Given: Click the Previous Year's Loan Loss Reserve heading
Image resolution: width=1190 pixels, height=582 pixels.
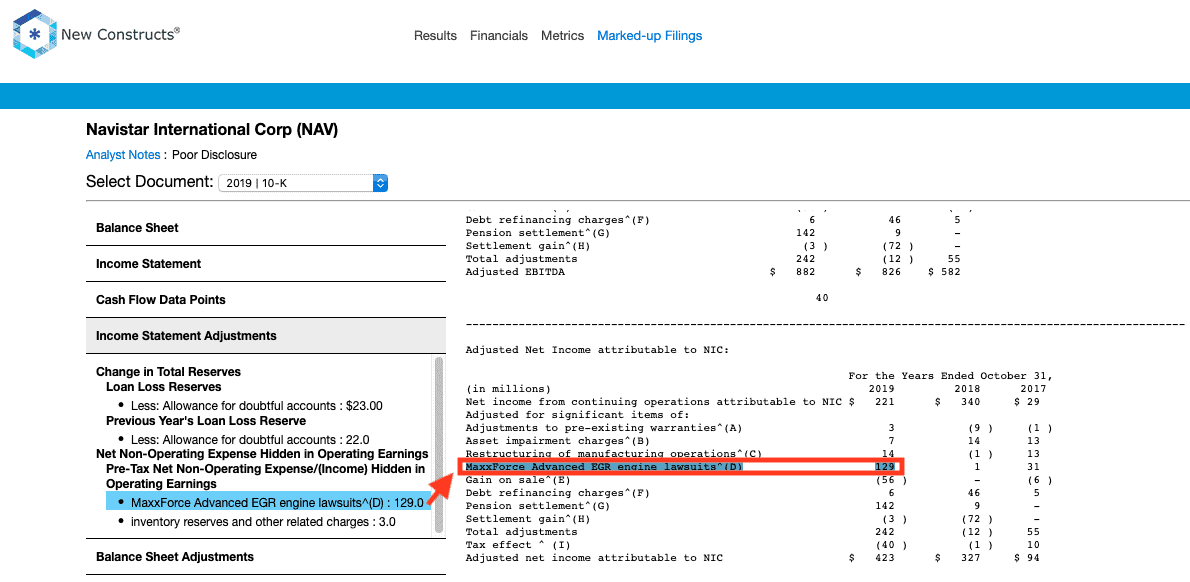Looking at the screenshot, I should (x=206, y=420).
